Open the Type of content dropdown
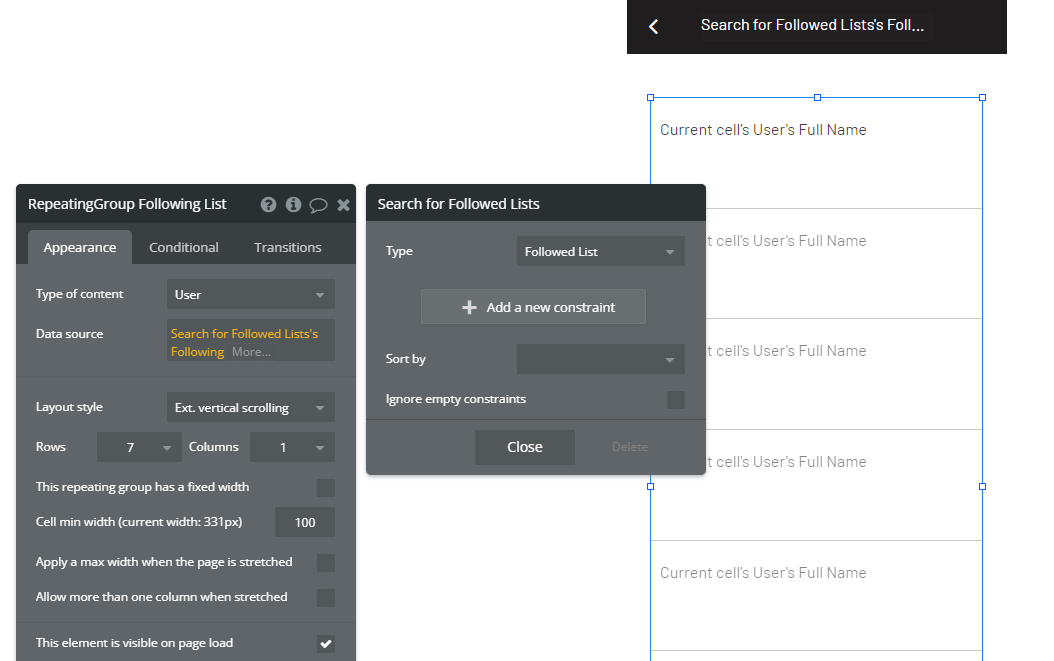The height and width of the screenshot is (661, 1054). [x=250, y=295]
